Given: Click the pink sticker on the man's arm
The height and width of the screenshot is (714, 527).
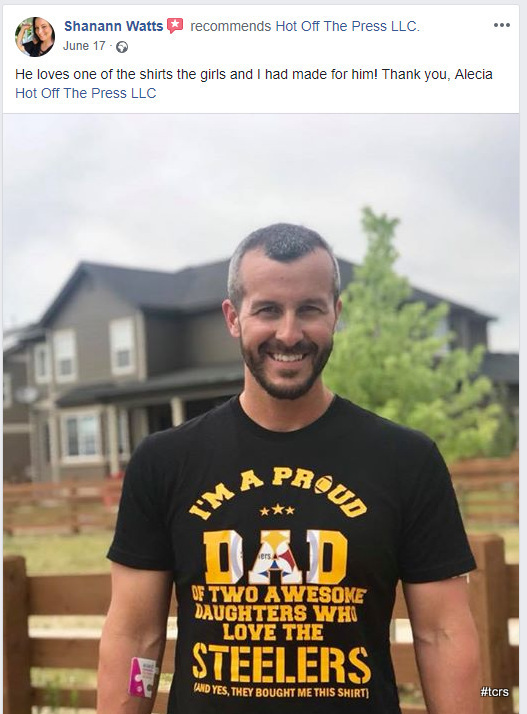Looking at the screenshot, I should (142, 677).
